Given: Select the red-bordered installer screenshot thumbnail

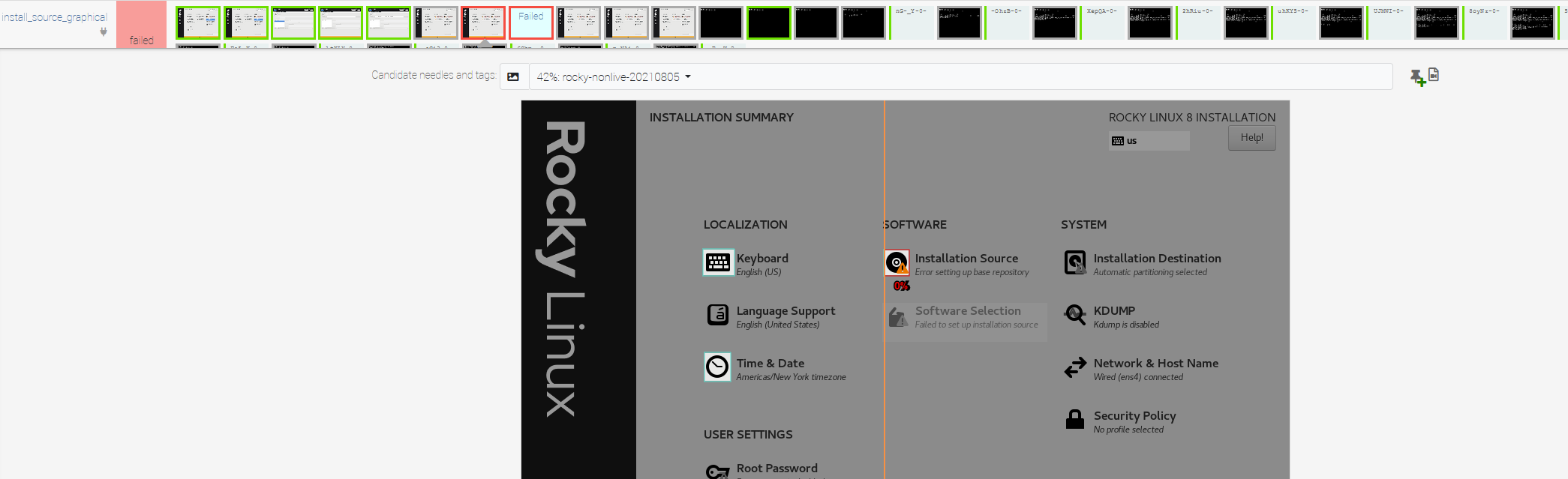Looking at the screenshot, I should coord(483,22).
